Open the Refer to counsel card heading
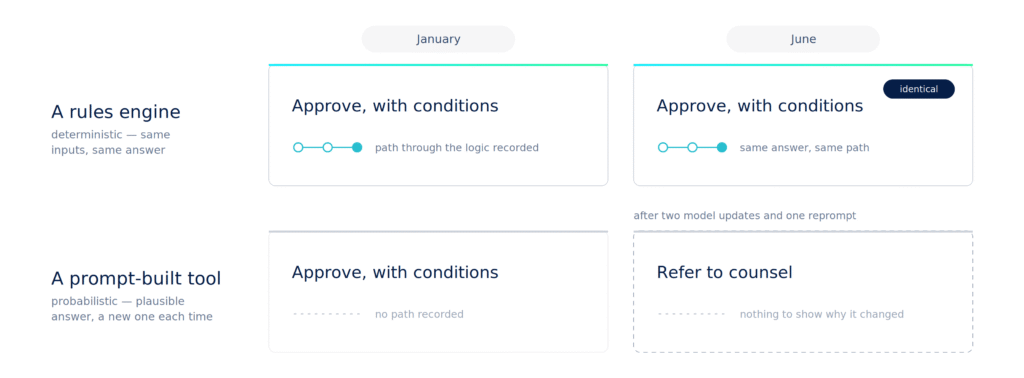Viewport: 1024px width, 378px height. click(724, 272)
